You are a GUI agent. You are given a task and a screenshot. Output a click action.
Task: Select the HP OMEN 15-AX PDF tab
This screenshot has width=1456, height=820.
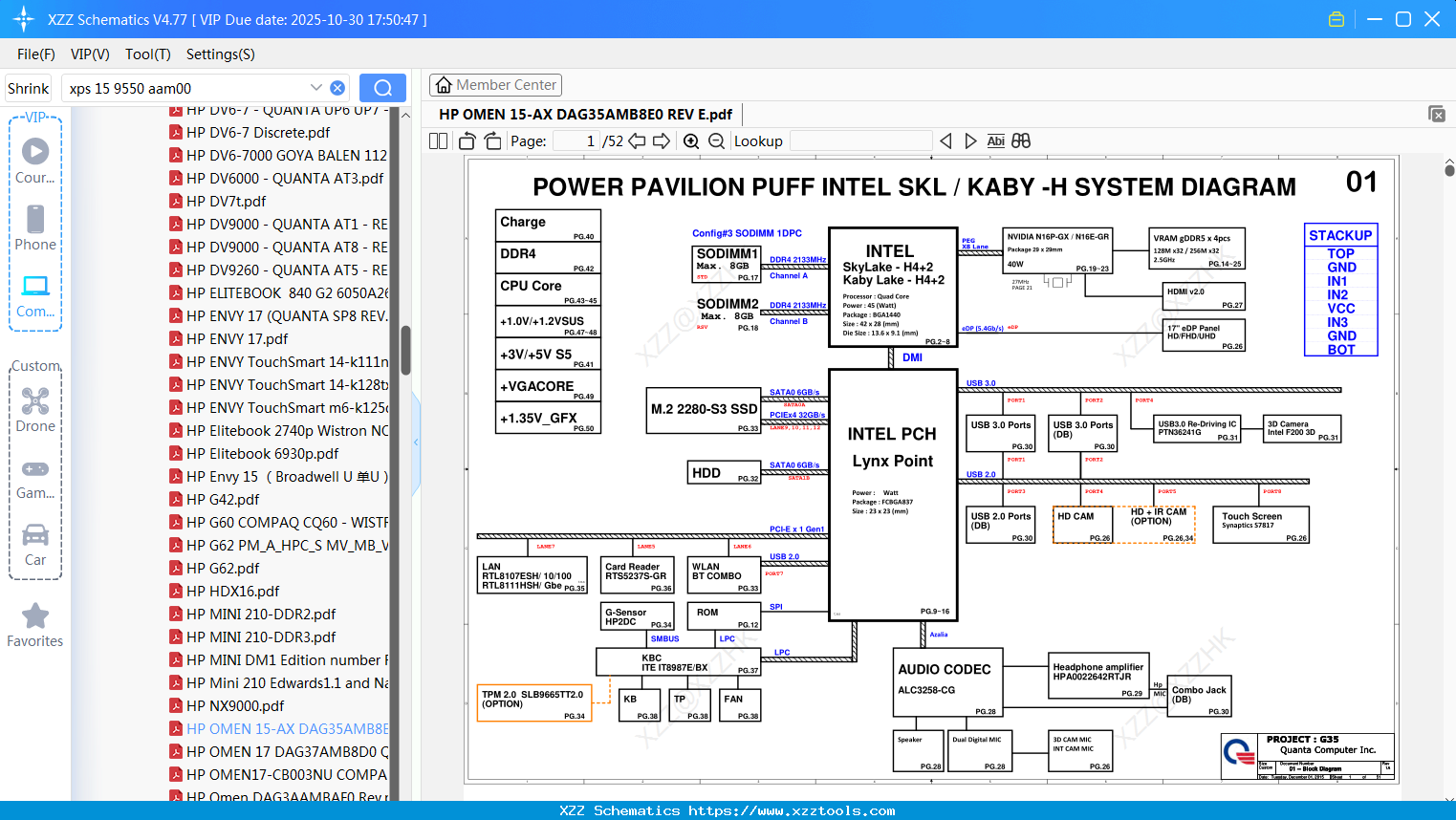coord(585,114)
